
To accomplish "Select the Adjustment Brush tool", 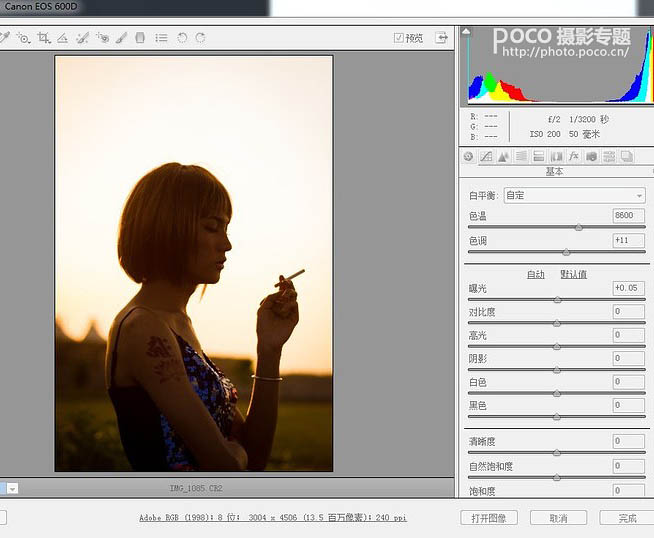I will point(120,38).
